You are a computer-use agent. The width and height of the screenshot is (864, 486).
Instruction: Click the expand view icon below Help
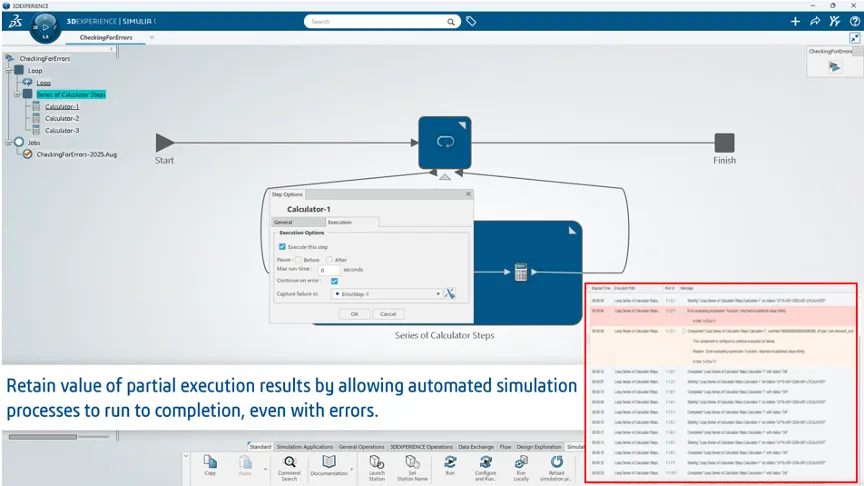(855, 38)
